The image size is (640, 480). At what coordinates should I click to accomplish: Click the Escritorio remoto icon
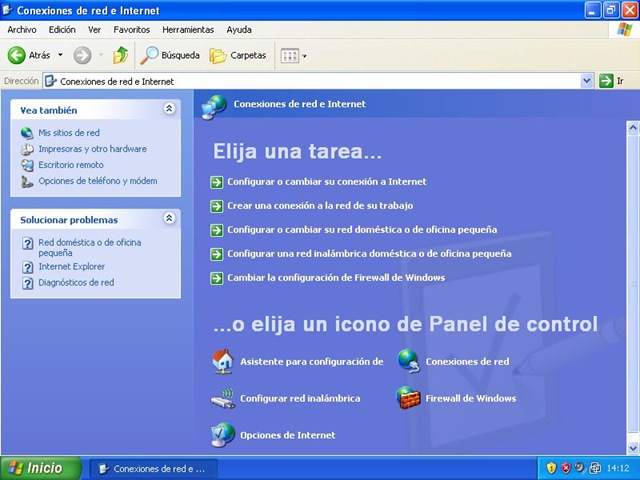pyautogui.click(x=27, y=165)
